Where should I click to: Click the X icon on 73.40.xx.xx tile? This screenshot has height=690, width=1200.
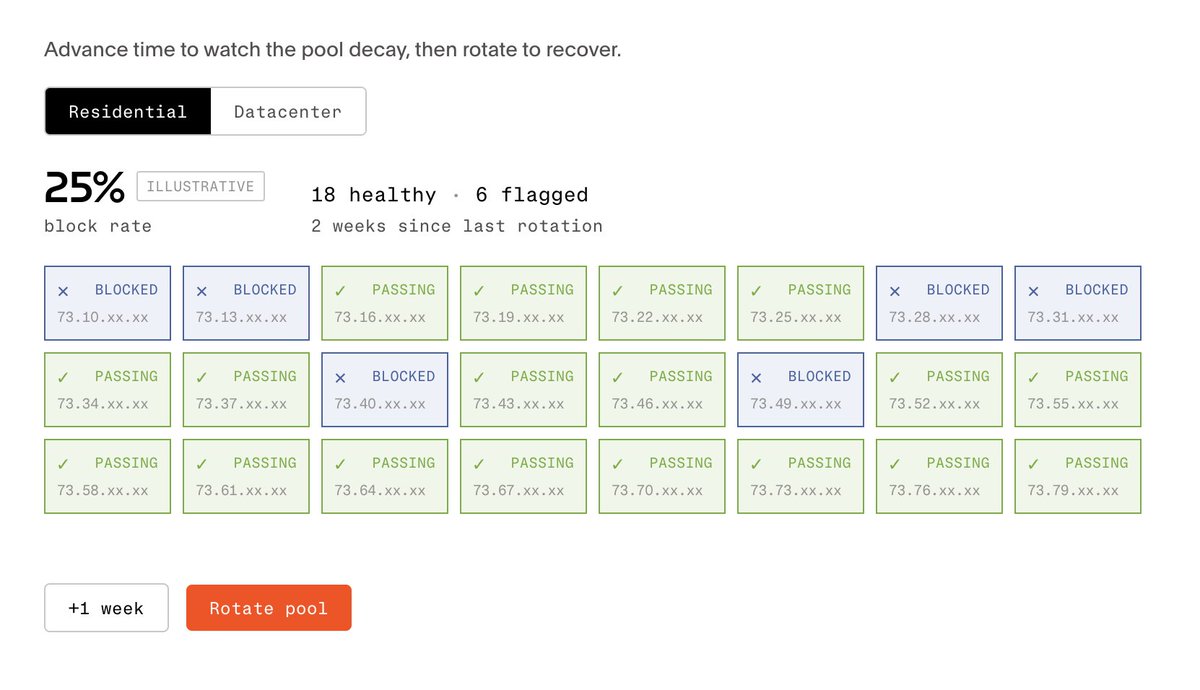(x=340, y=378)
